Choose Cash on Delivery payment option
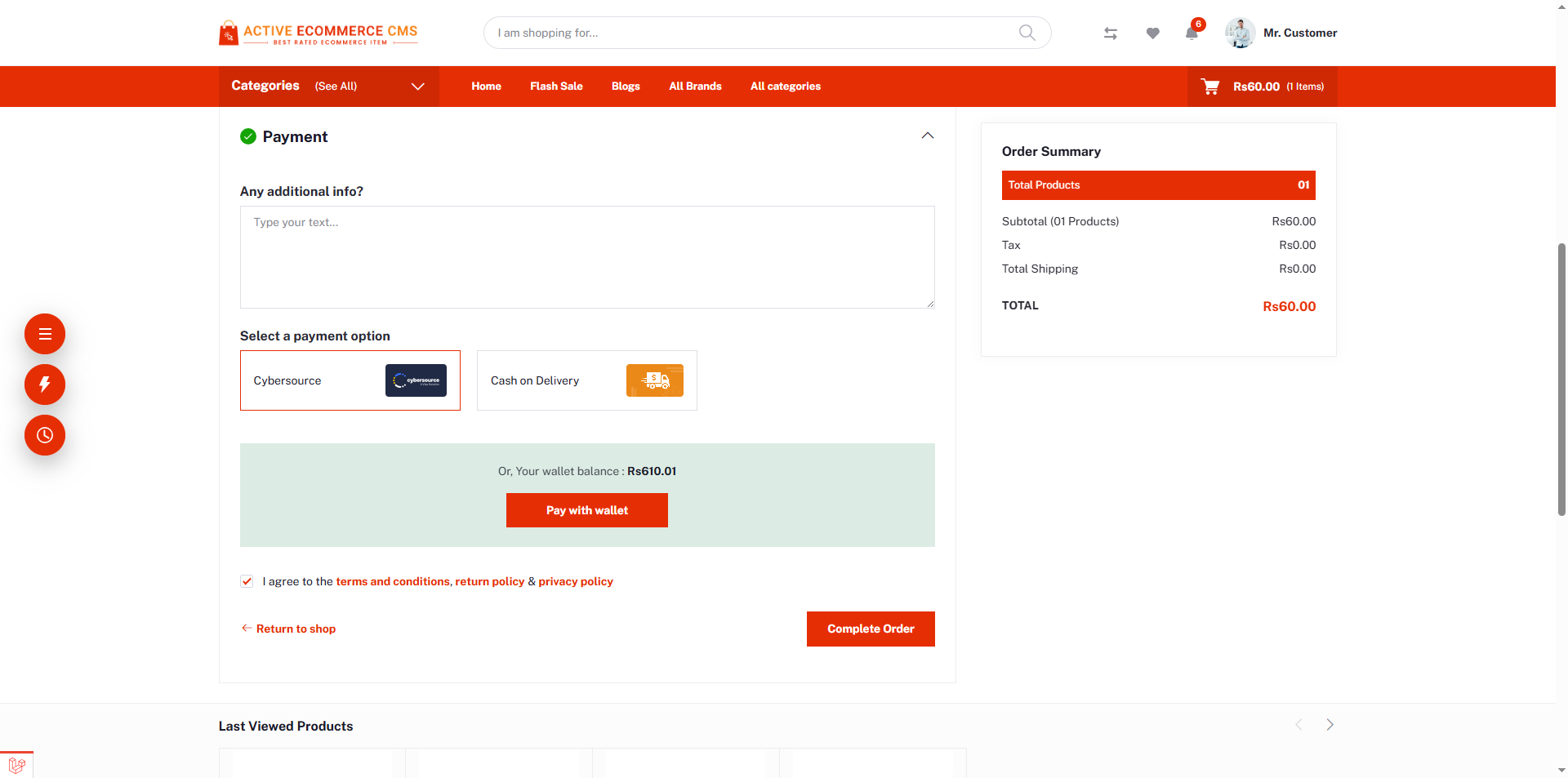This screenshot has height=778, width=1568. 586,380
